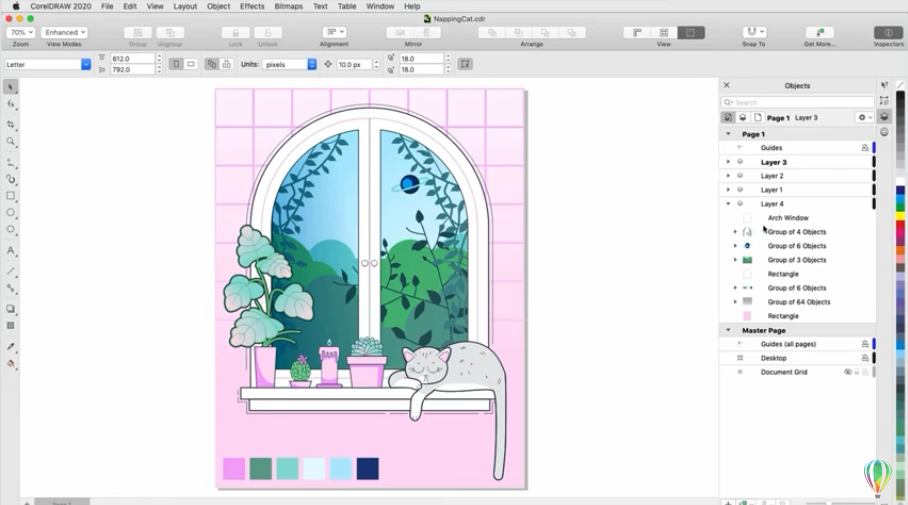Open the Inspectors panel button
908x505 pixels.
[888, 33]
